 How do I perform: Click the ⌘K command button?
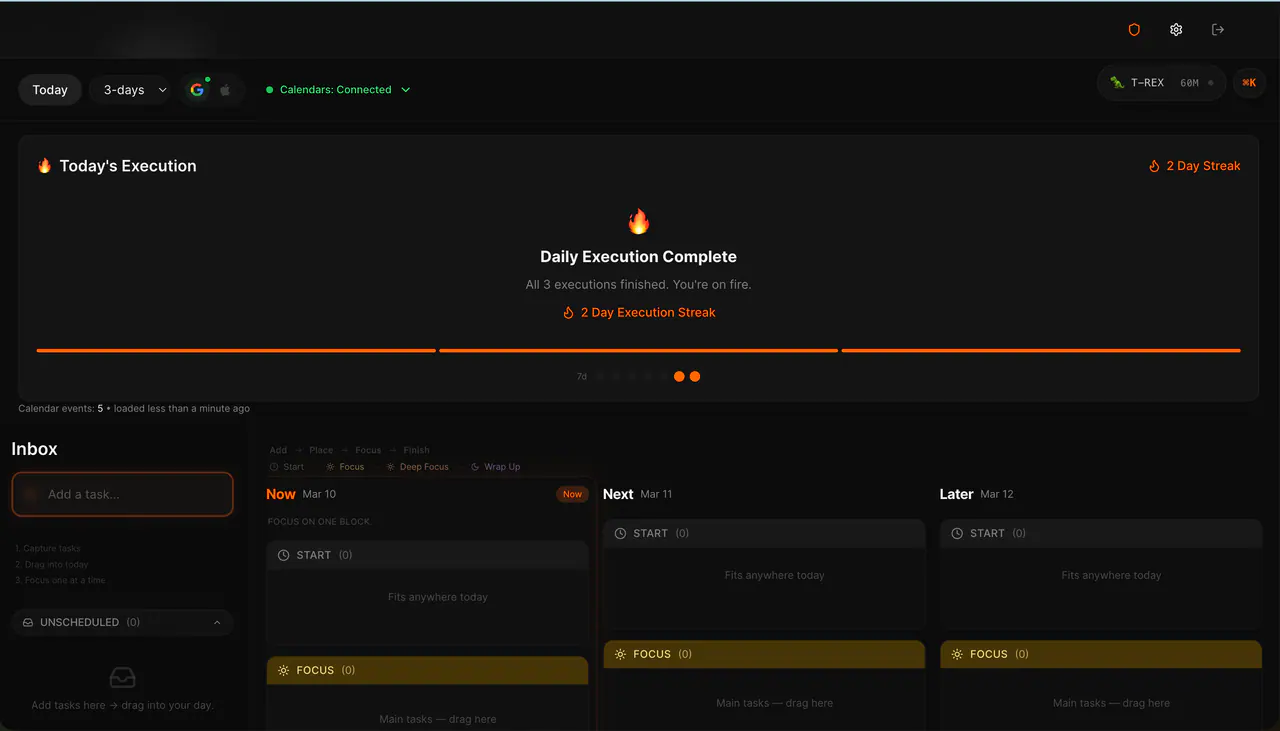coord(1249,83)
